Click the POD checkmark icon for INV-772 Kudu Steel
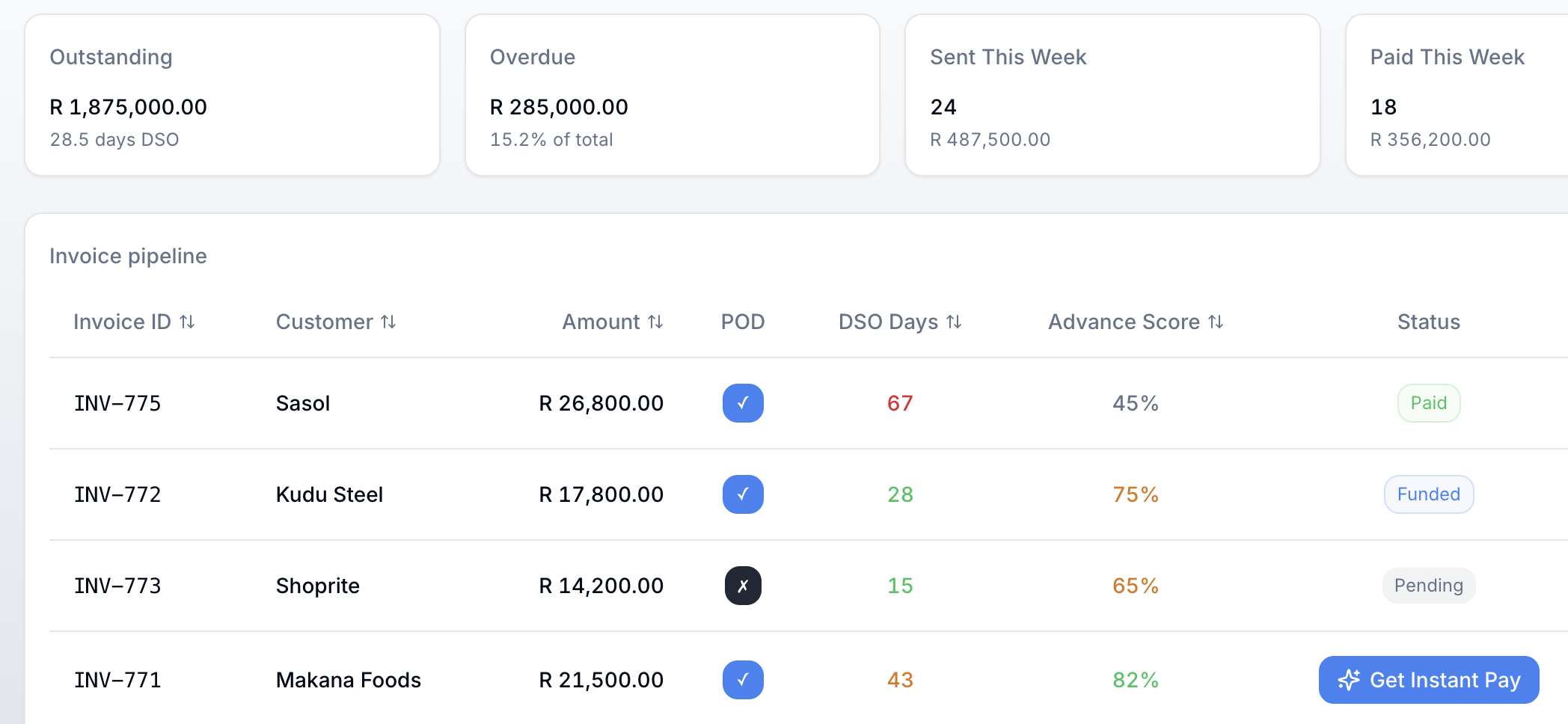The width and height of the screenshot is (1568, 724). point(742,494)
